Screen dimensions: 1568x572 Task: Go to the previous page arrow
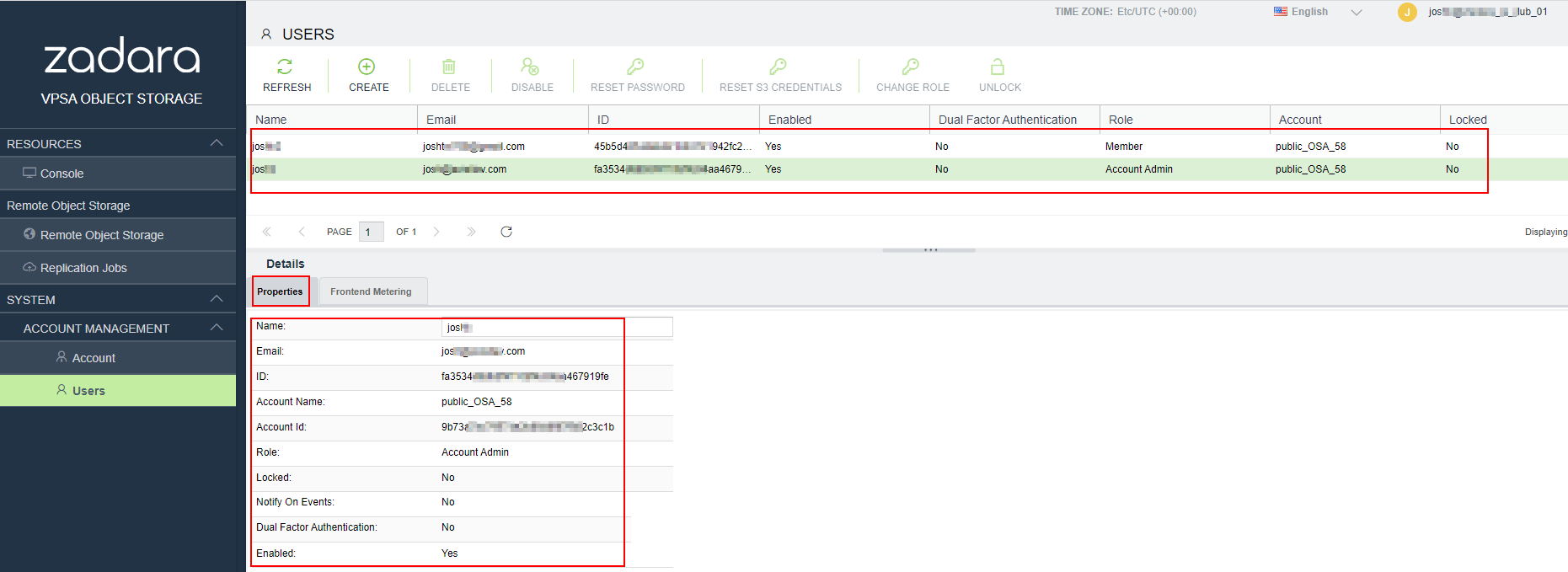pos(302,232)
